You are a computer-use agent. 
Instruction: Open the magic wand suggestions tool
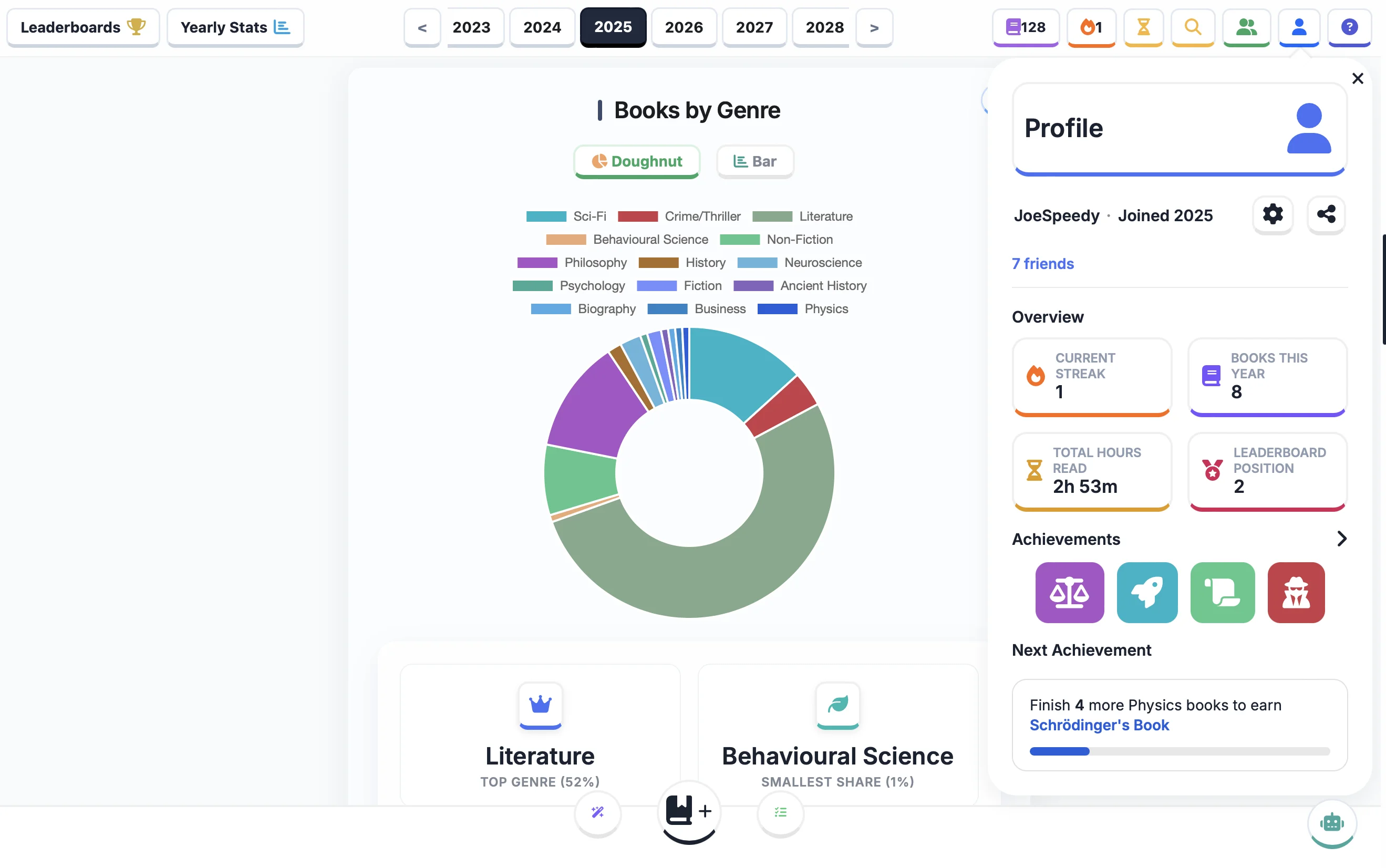(x=597, y=812)
